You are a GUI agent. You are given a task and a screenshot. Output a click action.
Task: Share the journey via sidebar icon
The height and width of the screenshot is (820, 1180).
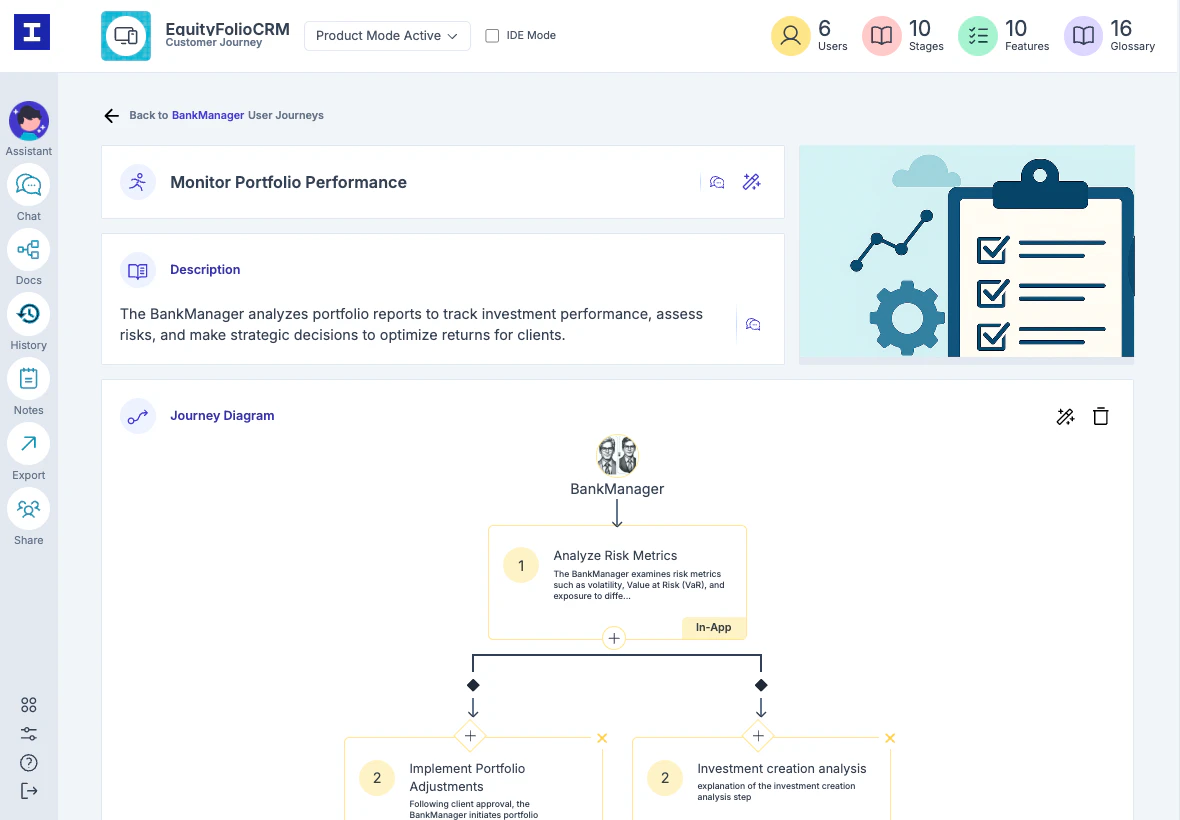pos(28,510)
